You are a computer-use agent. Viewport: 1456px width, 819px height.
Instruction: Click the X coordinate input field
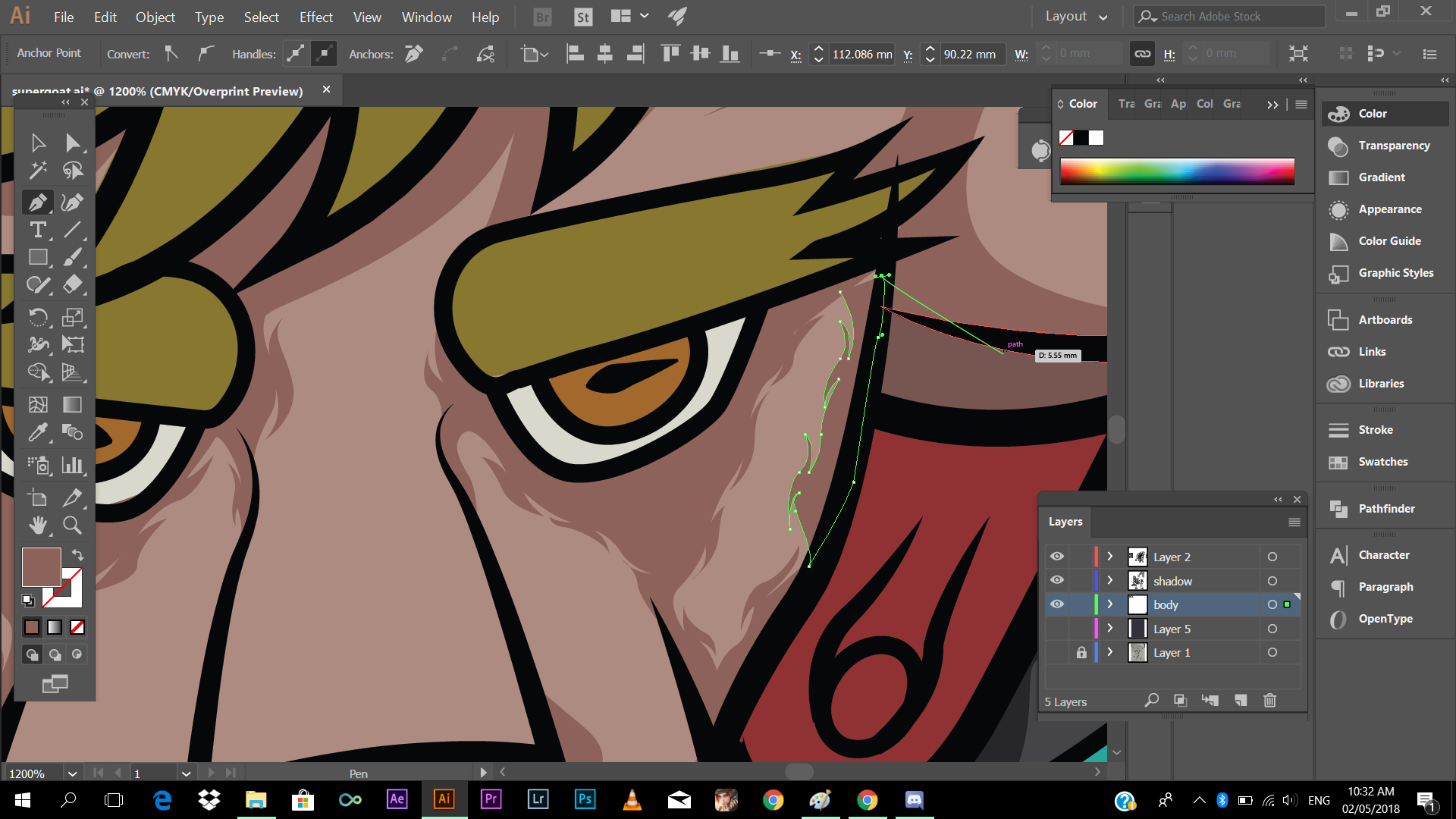[x=861, y=54]
